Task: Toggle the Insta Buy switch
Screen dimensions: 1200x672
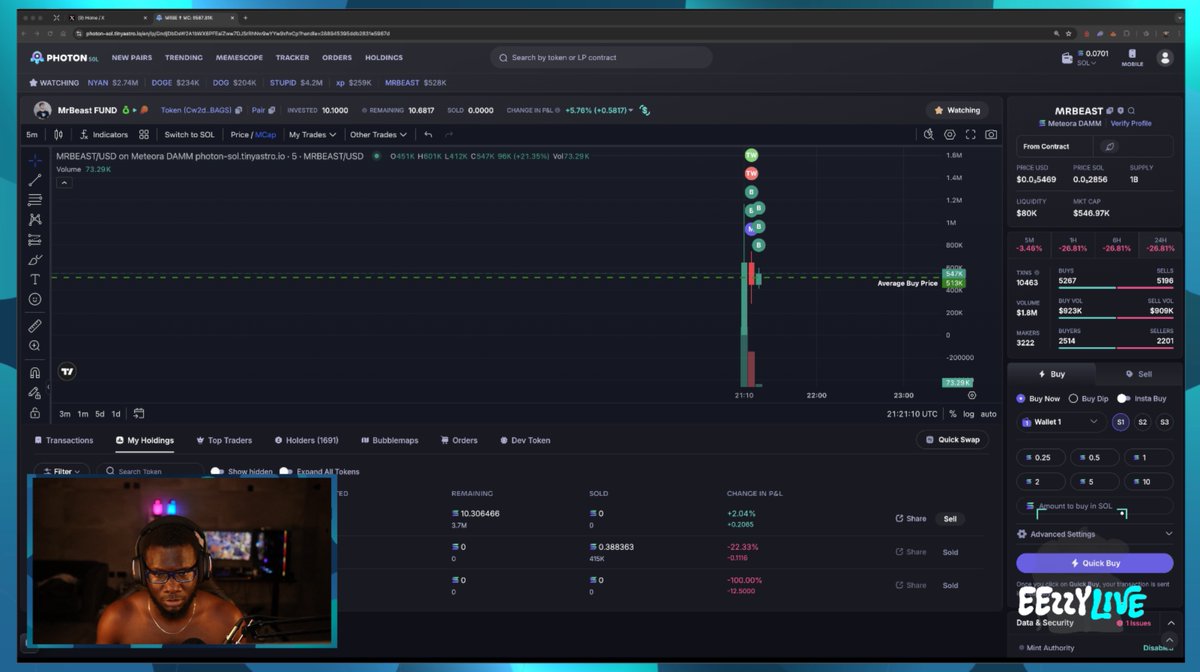Action: [1124, 398]
